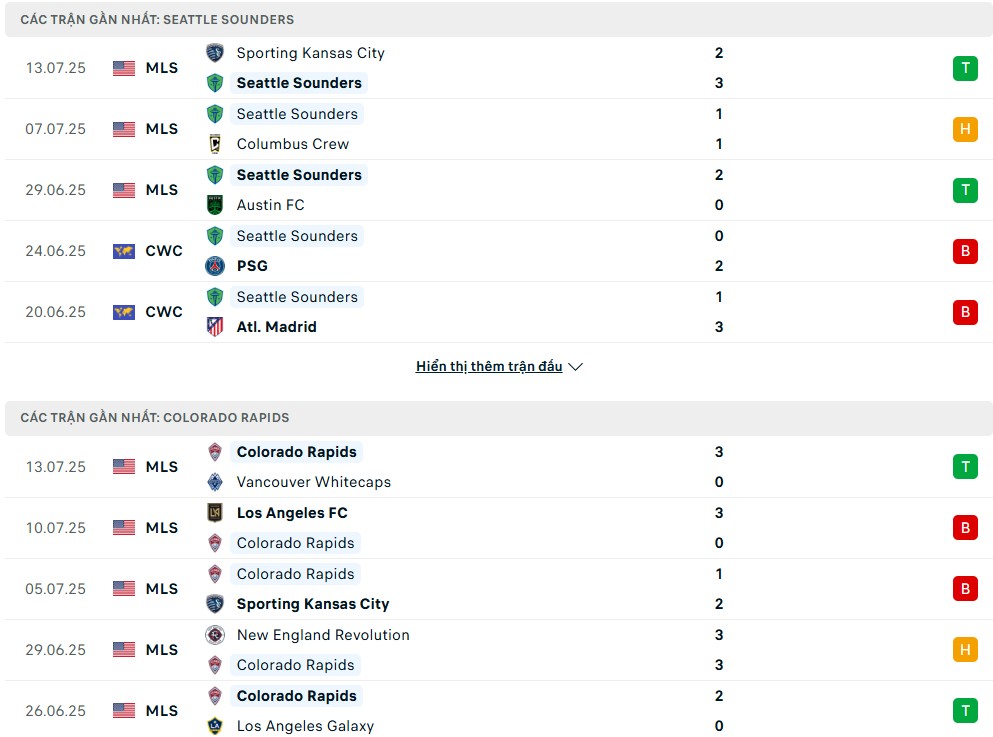Select the red B badge for the Los Angeles FC match
This screenshot has height=737, width=993.
point(965,527)
